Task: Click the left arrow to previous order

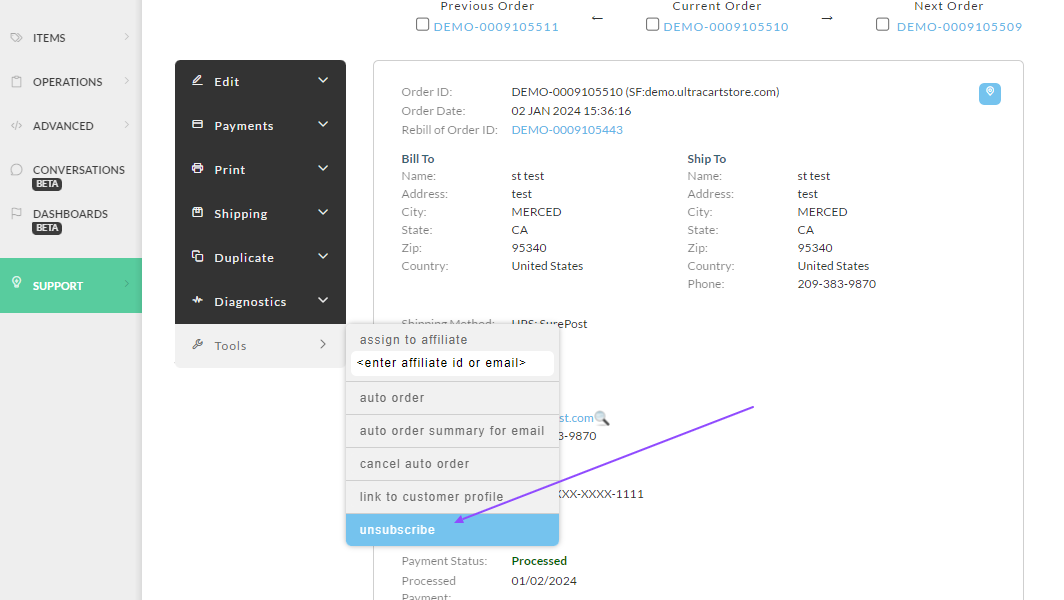Action: tap(597, 18)
